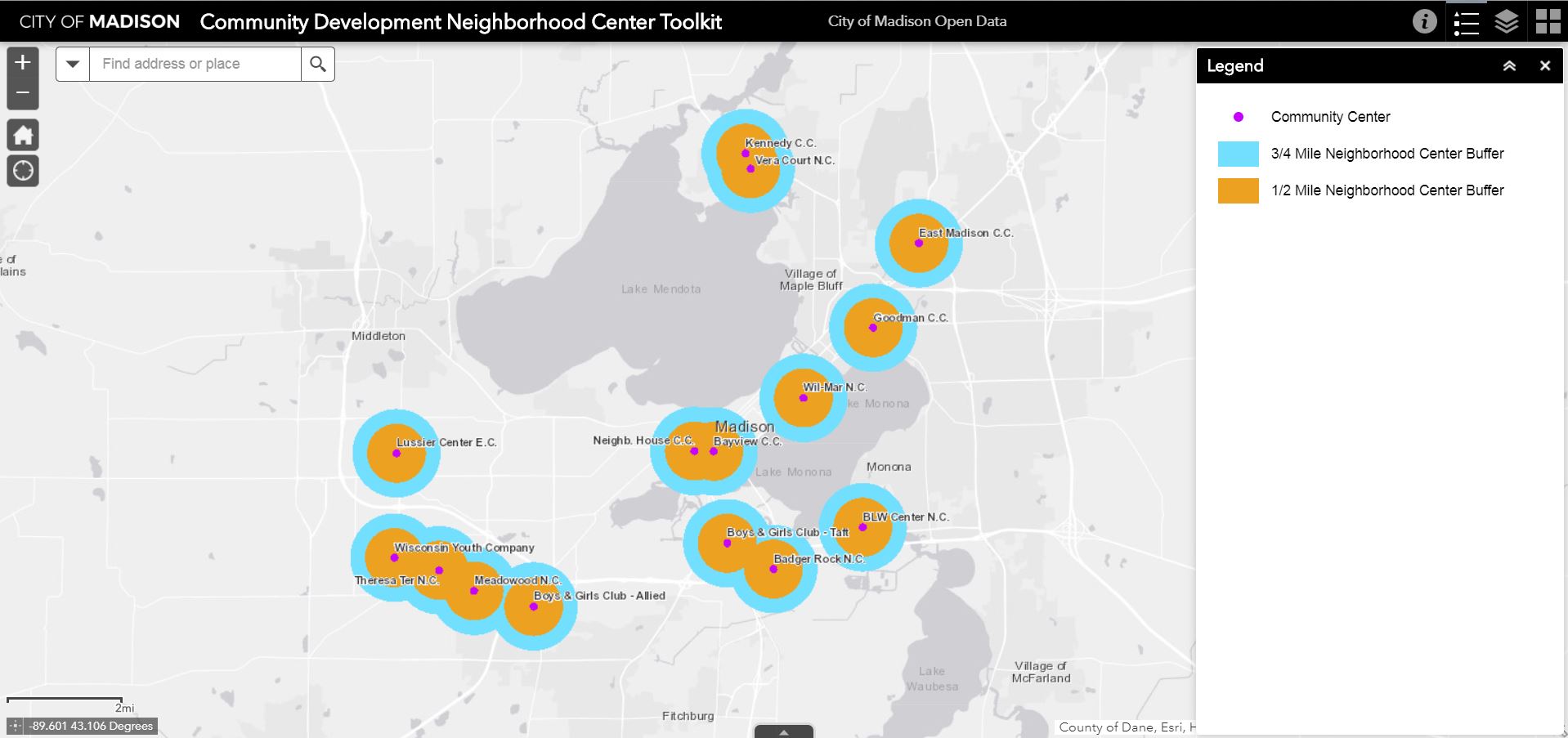Viewport: 1568px width, 738px height.
Task: Click the Lussier Center E.C. point
Action: click(x=396, y=453)
